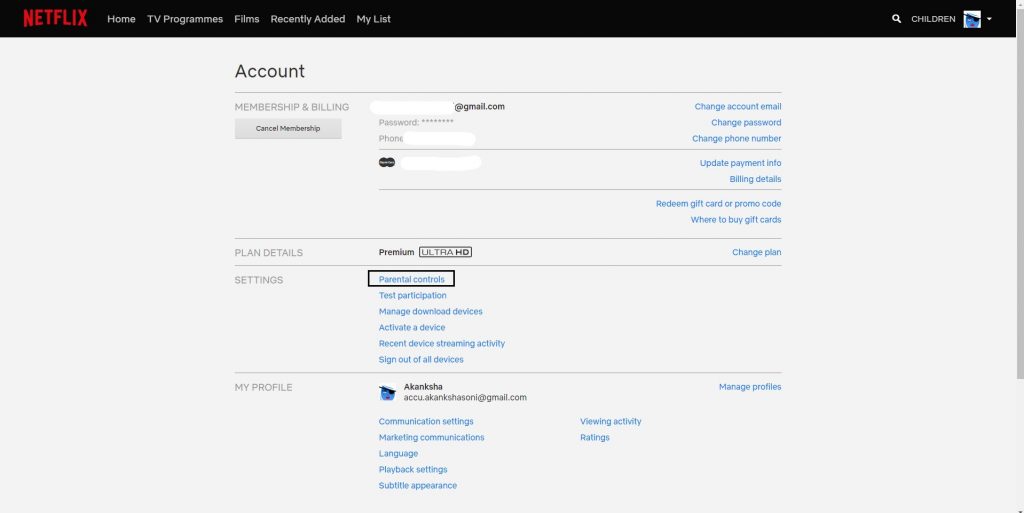Click Change account email link
The height and width of the screenshot is (513, 1024).
tap(738, 107)
